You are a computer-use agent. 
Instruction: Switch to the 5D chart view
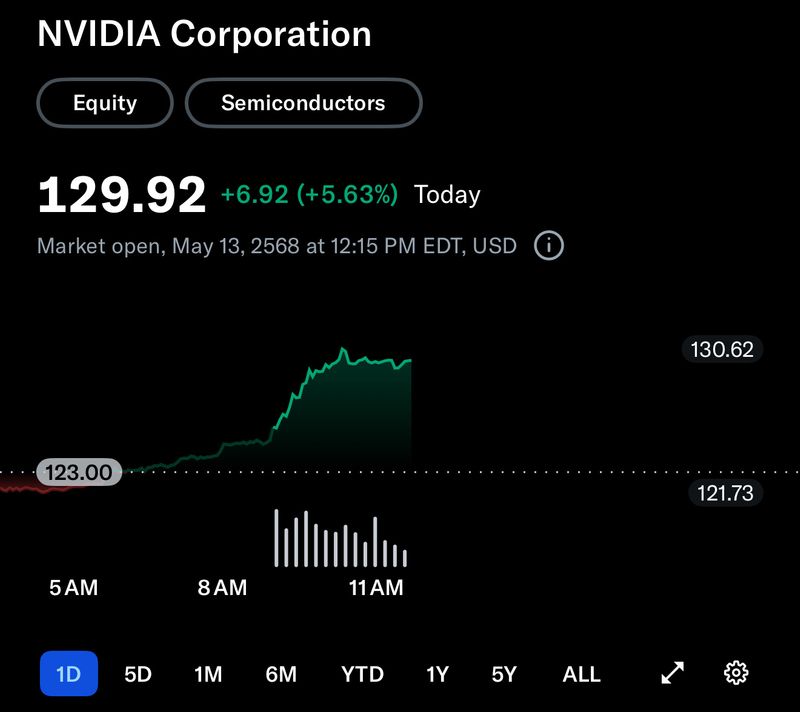pos(137,674)
